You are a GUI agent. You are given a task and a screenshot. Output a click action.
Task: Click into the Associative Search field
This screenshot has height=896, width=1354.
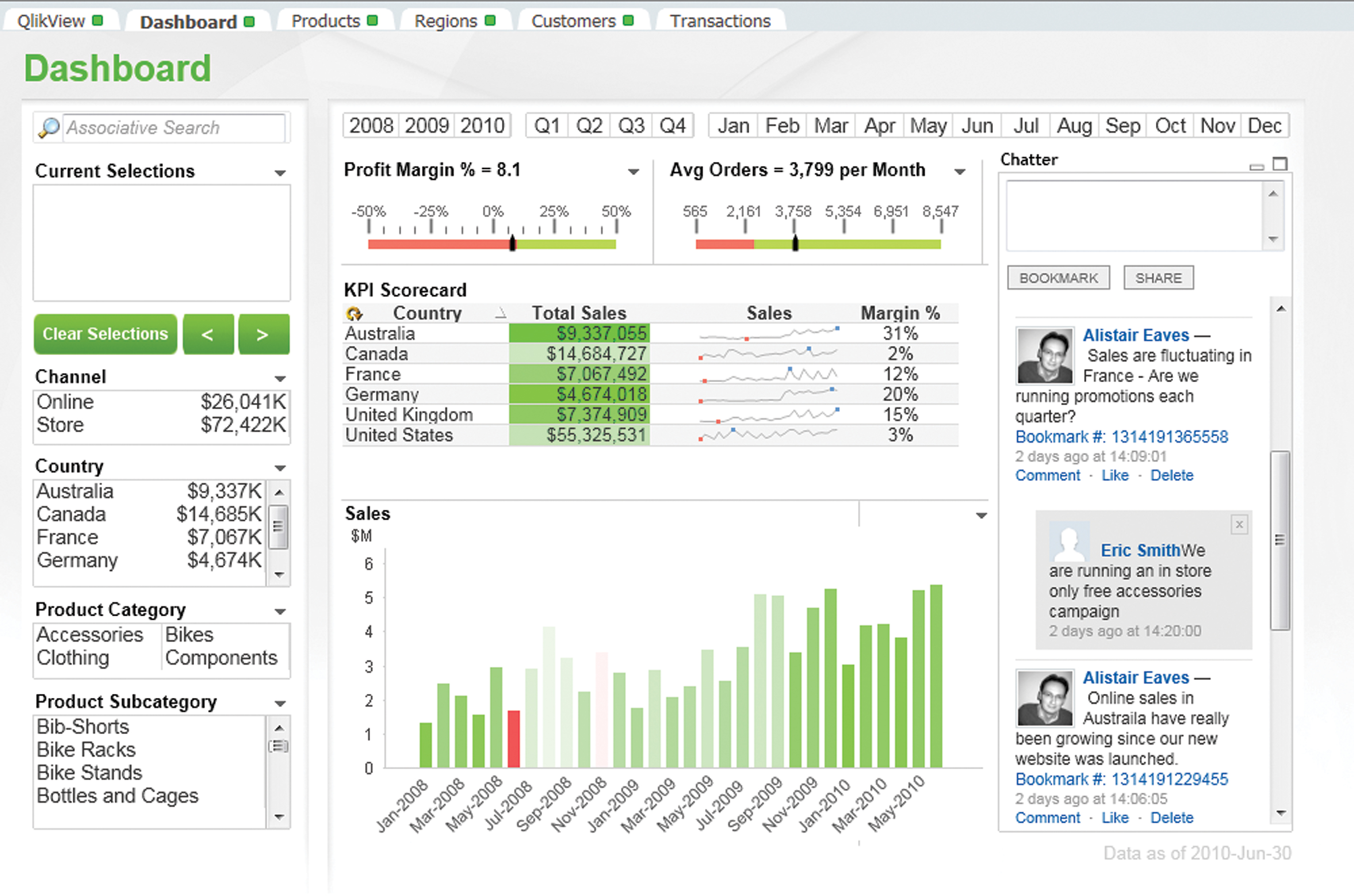tap(174, 127)
